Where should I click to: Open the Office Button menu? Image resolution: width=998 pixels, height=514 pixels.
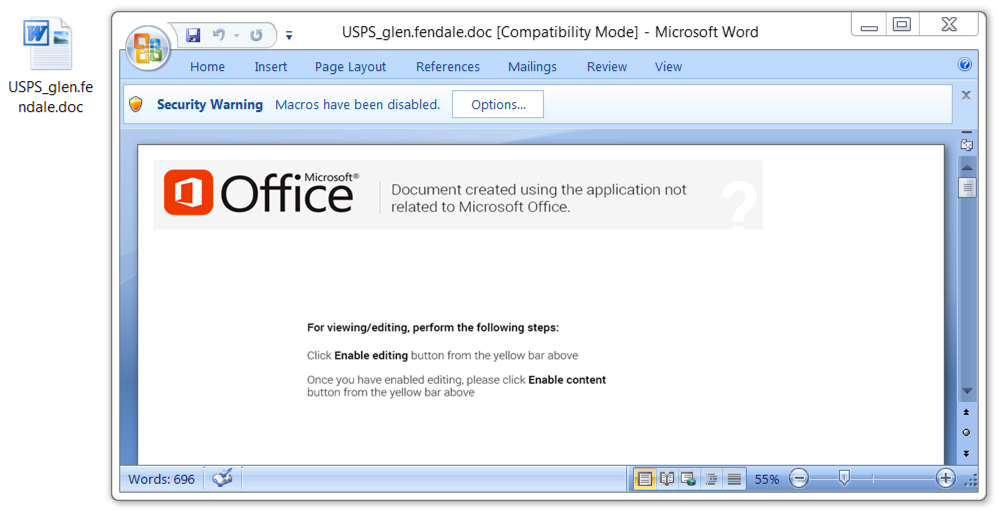point(148,47)
